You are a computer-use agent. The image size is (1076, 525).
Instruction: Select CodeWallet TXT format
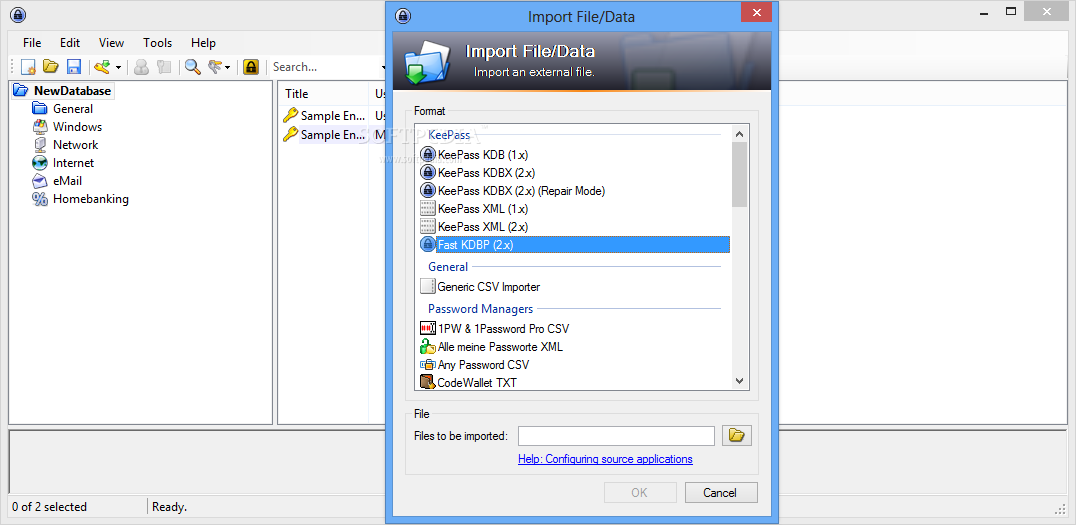coord(477,382)
